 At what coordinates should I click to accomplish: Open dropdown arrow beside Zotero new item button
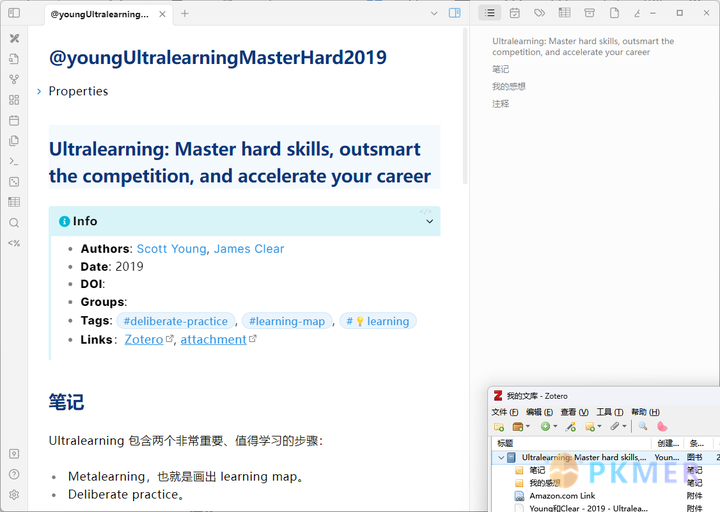click(x=555, y=427)
